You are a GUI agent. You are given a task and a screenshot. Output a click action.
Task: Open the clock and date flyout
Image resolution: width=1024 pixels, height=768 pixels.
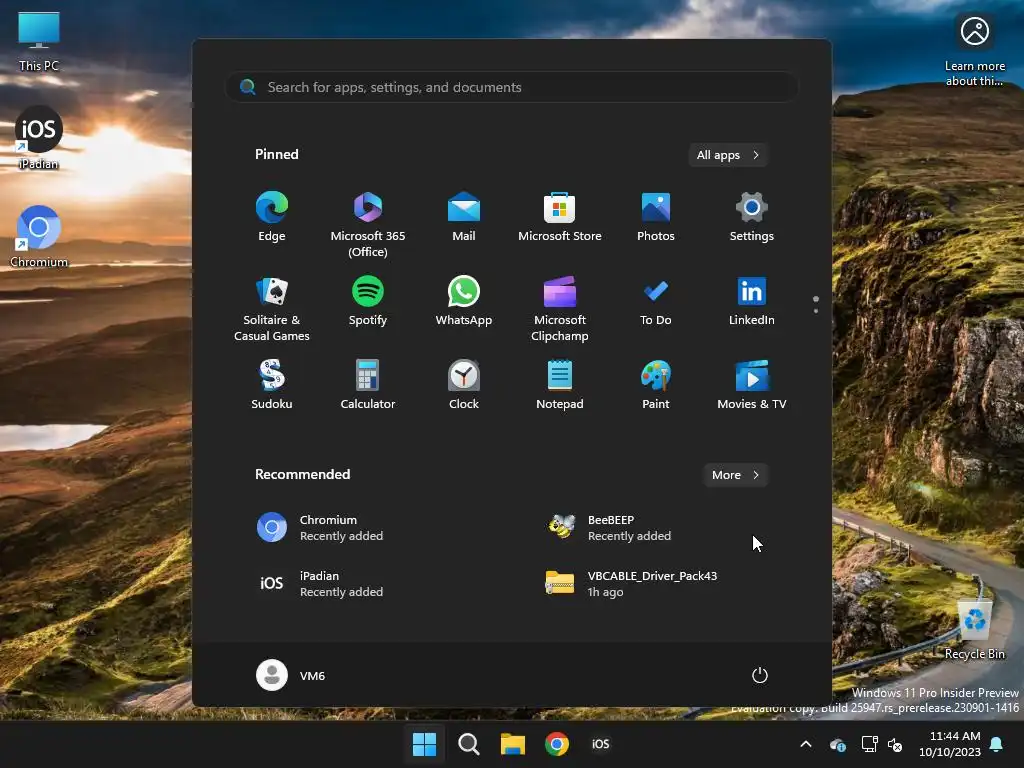coord(950,744)
